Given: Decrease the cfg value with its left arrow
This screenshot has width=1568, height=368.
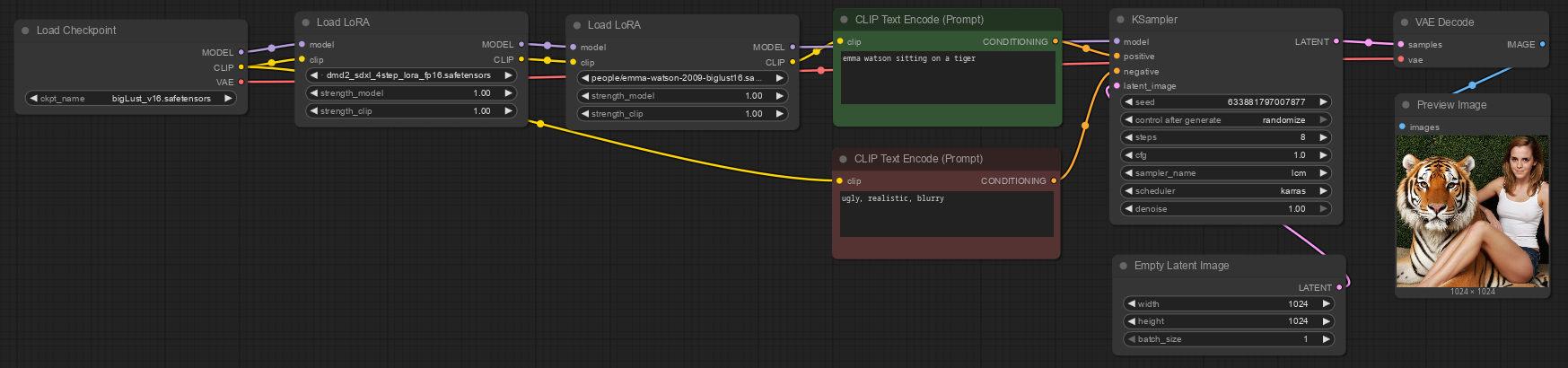Looking at the screenshot, I should [1128, 155].
